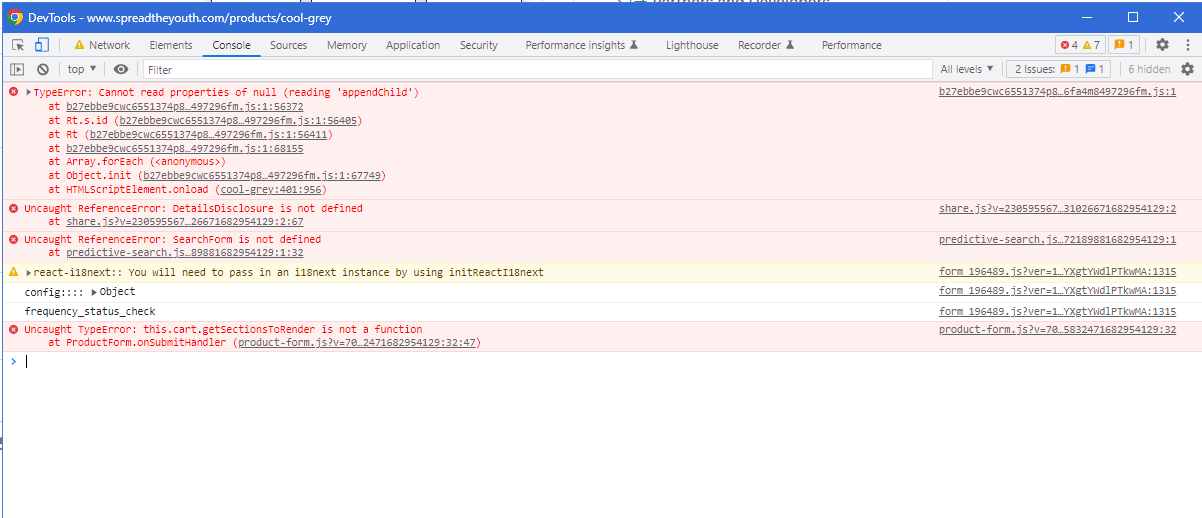Select 'at Array.forEach (<anonymous>)' stack line
The image size is (1202, 518).
pyautogui.click(x=137, y=162)
